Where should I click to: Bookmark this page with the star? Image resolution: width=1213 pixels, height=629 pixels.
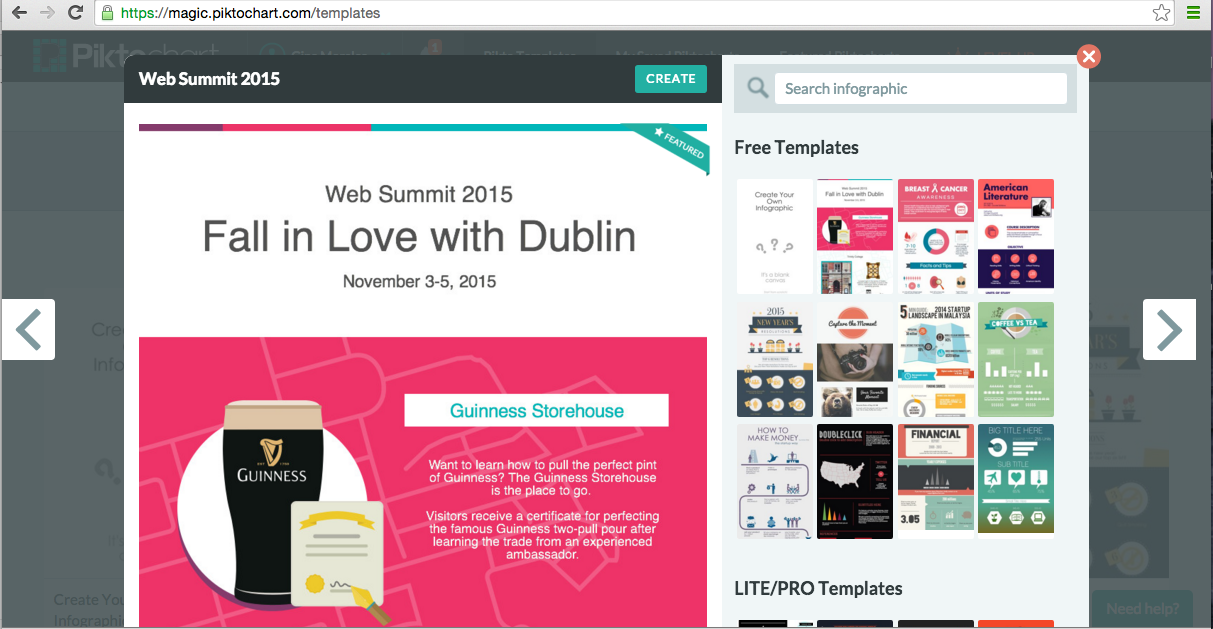tap(1161, 13)
